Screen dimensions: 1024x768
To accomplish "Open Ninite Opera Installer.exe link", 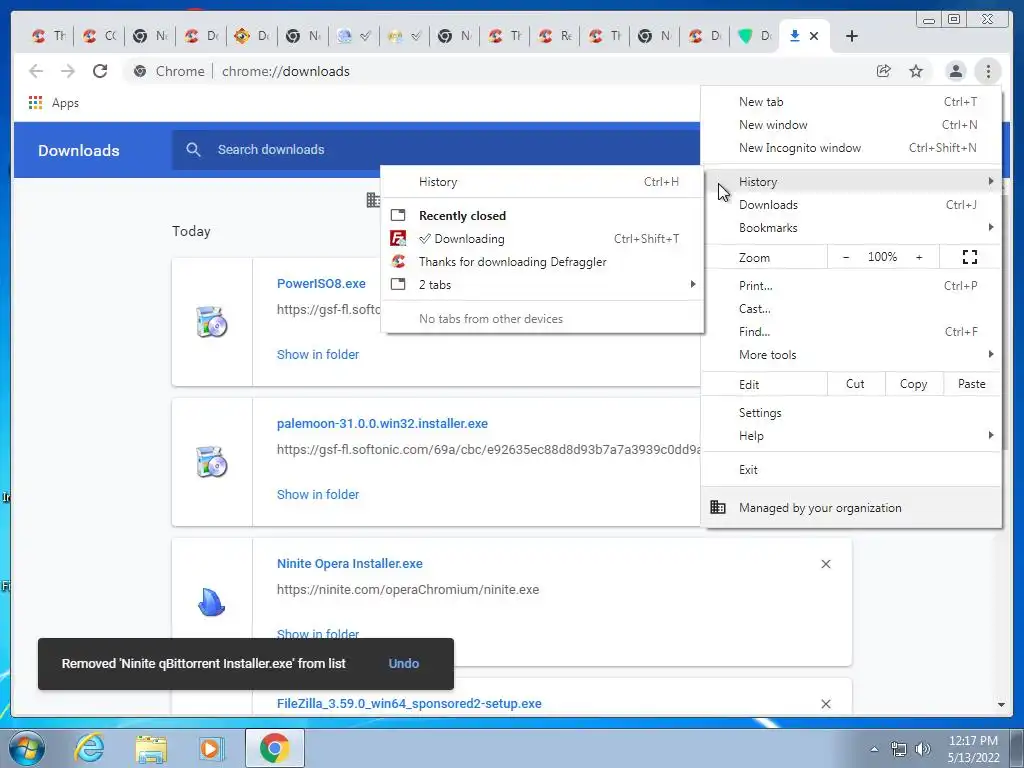I will (349, 564).
